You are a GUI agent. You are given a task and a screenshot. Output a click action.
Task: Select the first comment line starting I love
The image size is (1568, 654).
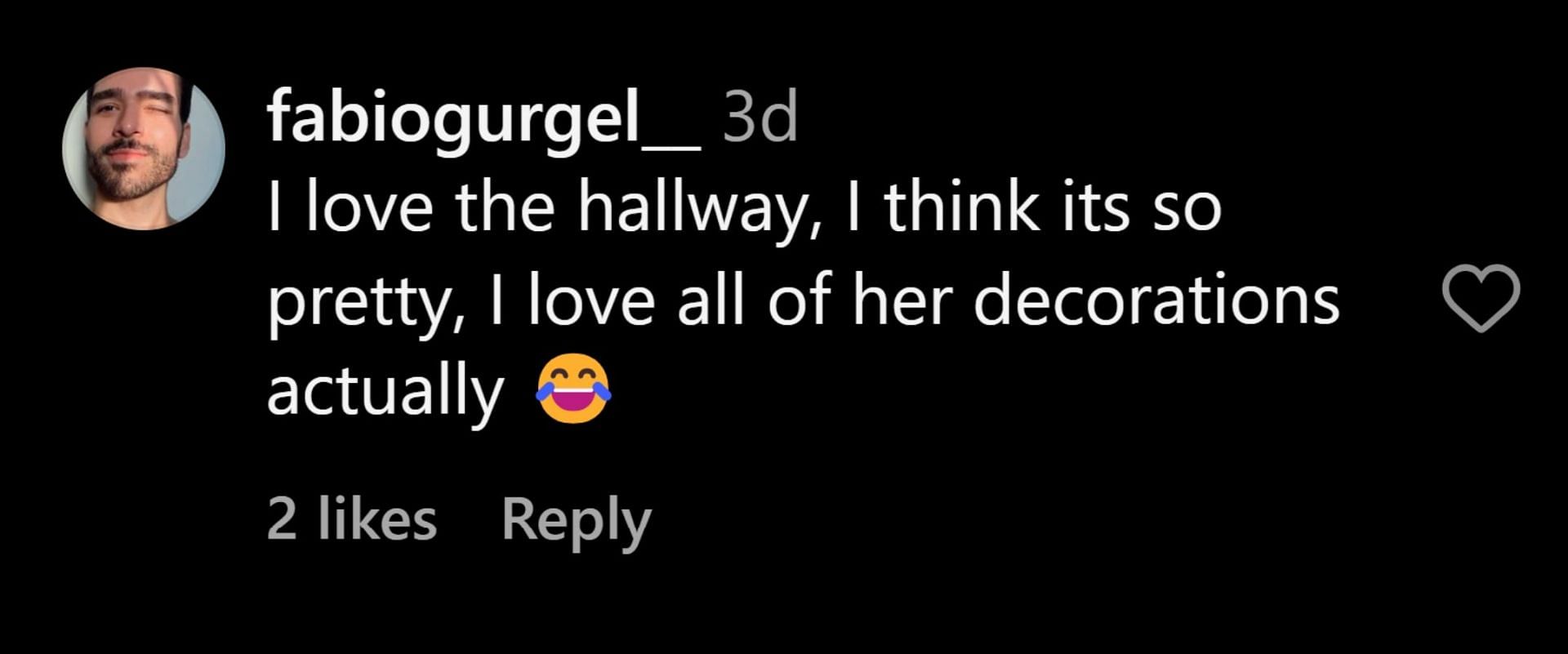[x=744, y=208]
